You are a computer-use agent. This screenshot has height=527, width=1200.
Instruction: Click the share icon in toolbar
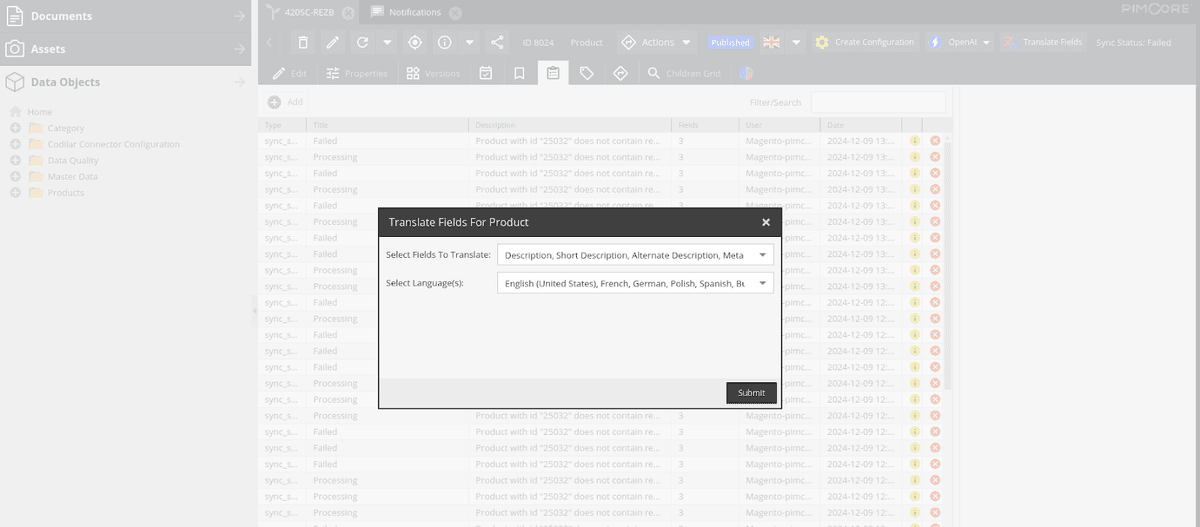[x=497, y=42]
